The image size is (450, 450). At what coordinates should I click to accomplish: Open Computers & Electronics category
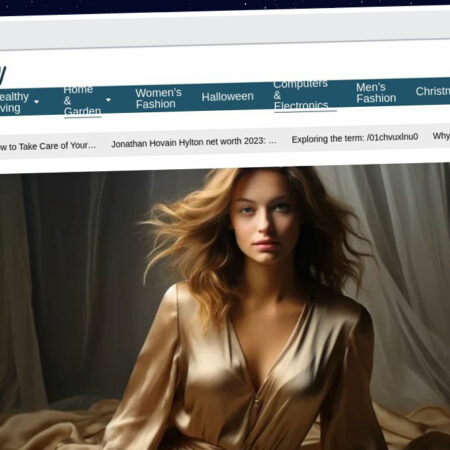pos(301,95)
